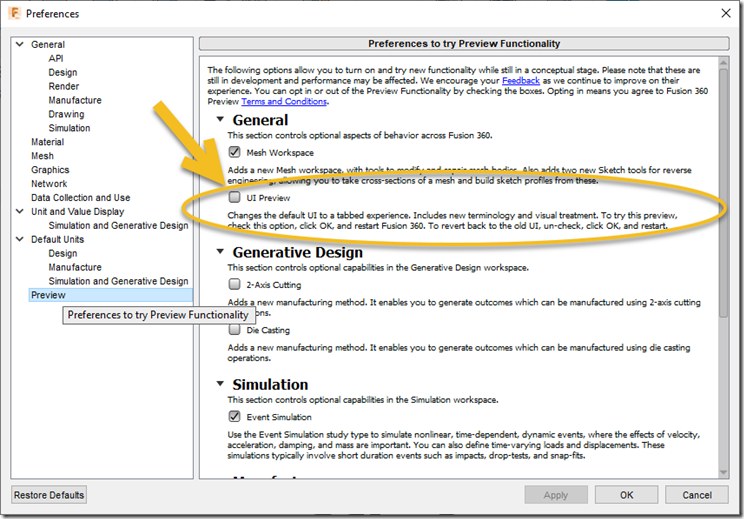The width and height of the screenshot is (744, 519).
Task: Select Design under General
Action: coord(63,72)
